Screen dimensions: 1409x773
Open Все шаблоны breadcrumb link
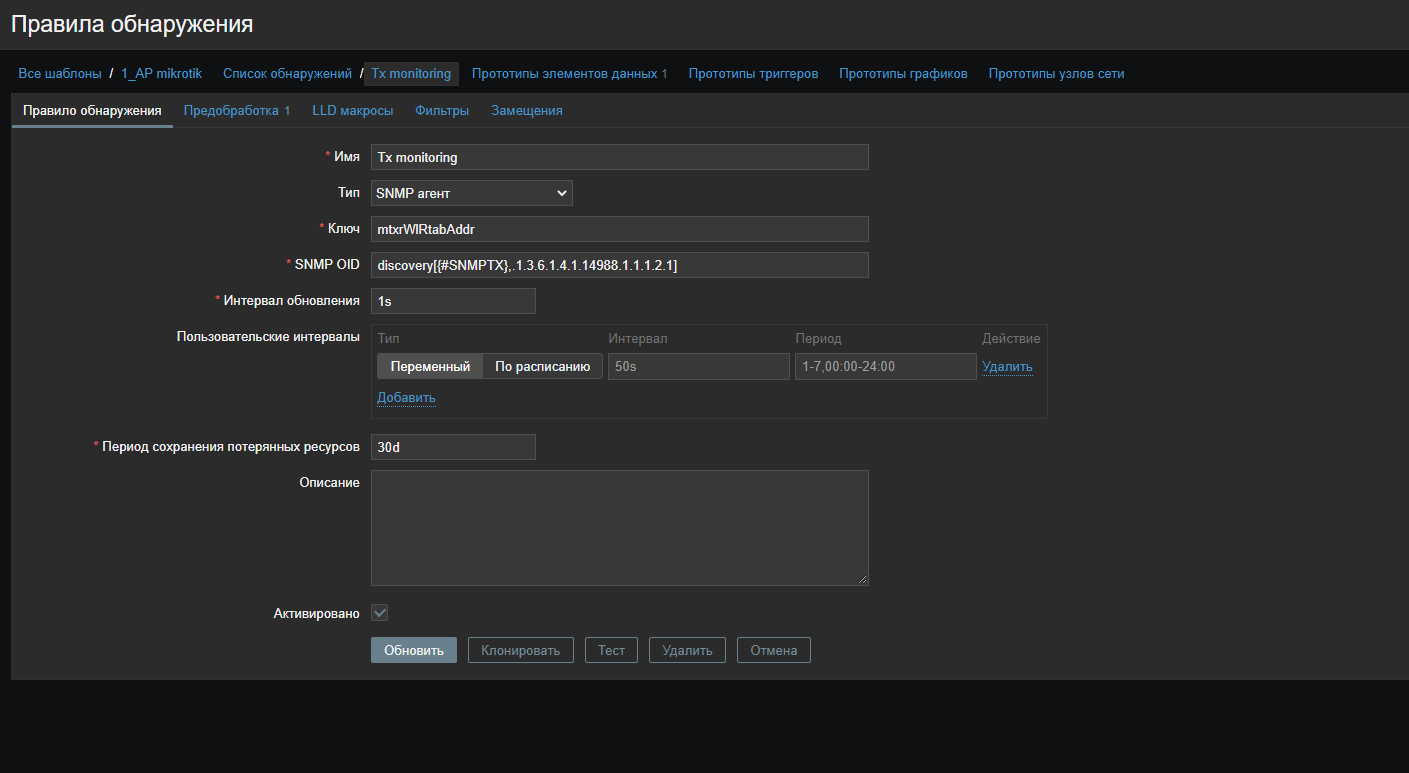60,74
